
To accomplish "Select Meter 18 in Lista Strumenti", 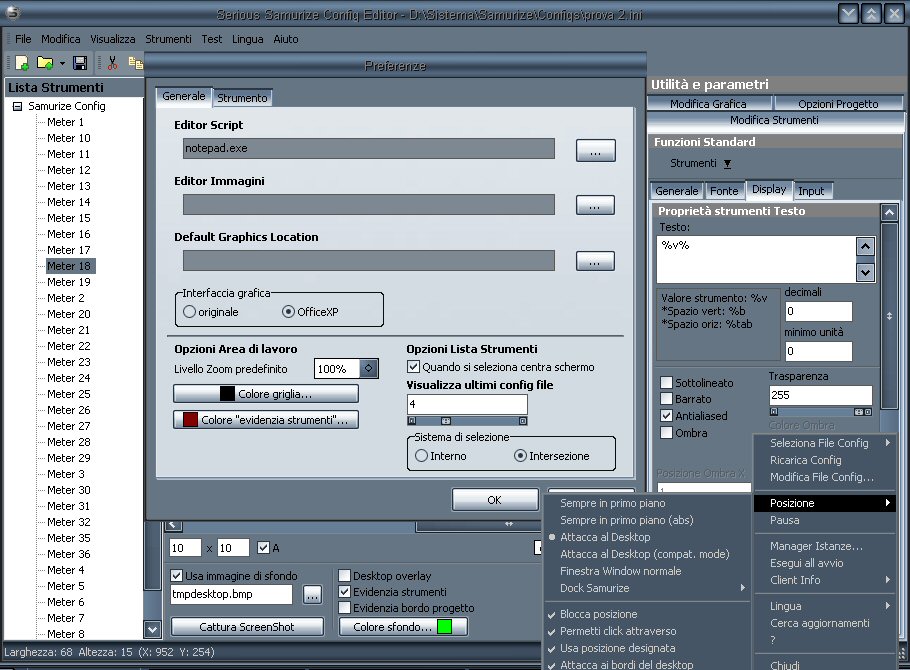I will pyautogui.click(x=68, y=266).
